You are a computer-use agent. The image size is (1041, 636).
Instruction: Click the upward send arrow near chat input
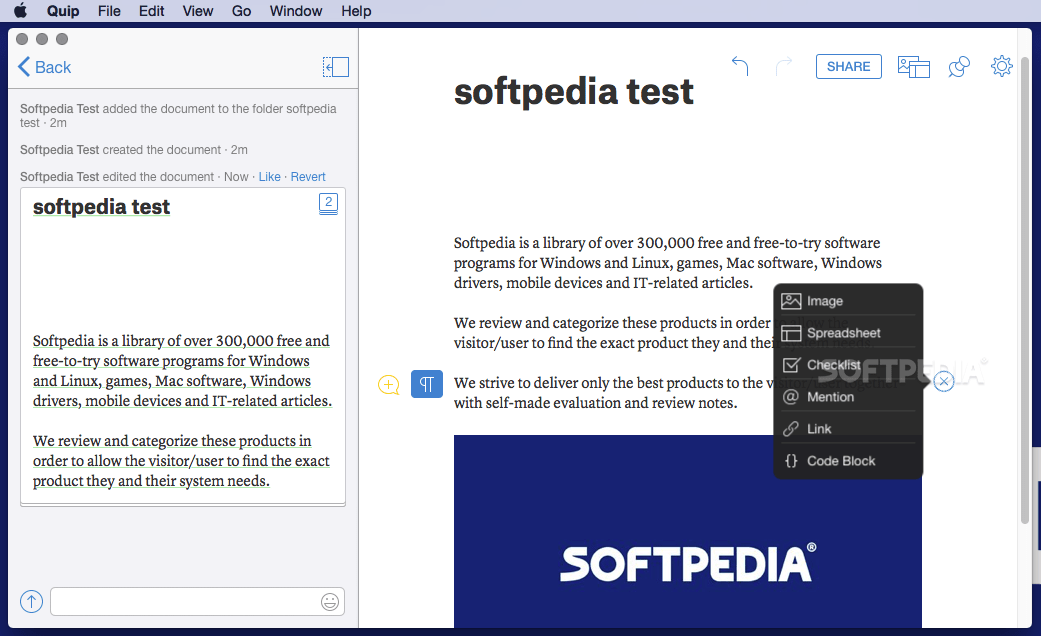[31, 601]
